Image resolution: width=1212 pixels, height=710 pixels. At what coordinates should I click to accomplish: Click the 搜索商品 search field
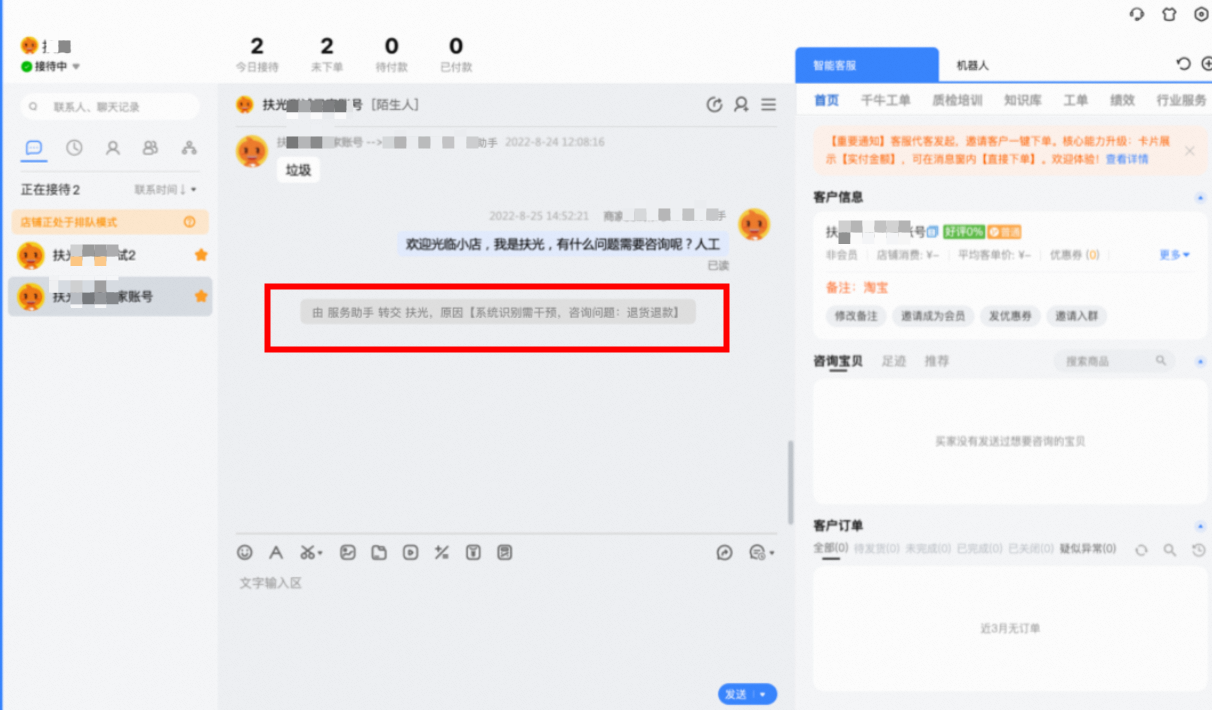click(x=1115, y=361)
